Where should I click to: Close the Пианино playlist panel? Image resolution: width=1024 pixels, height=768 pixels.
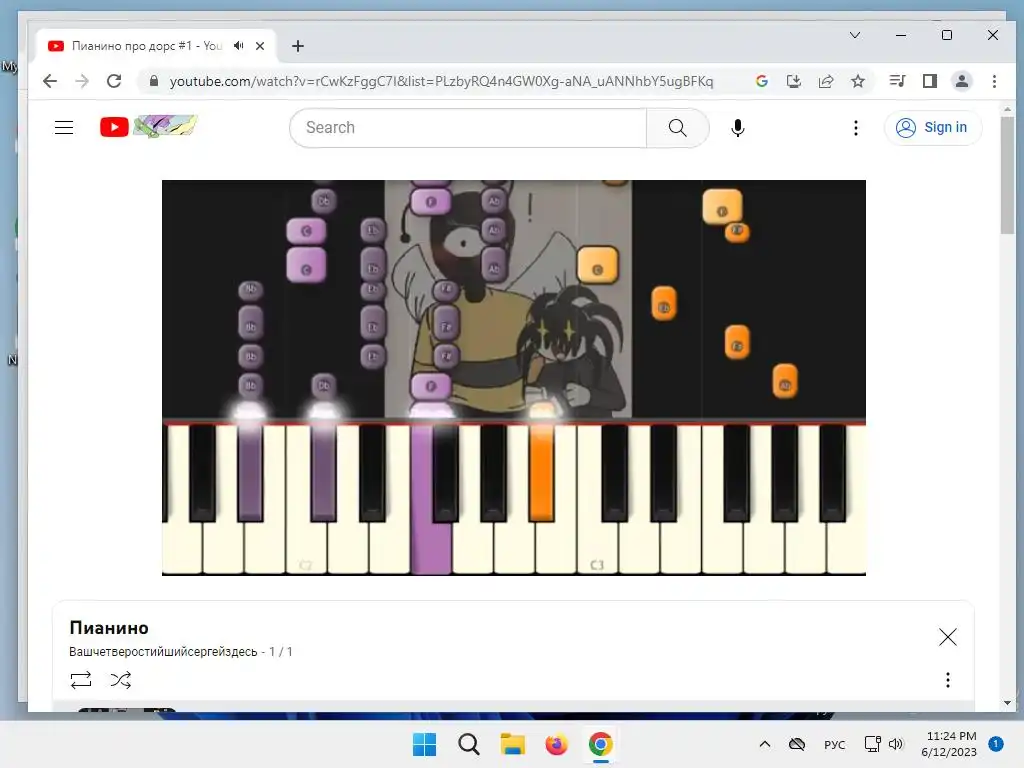click(948, 637)
